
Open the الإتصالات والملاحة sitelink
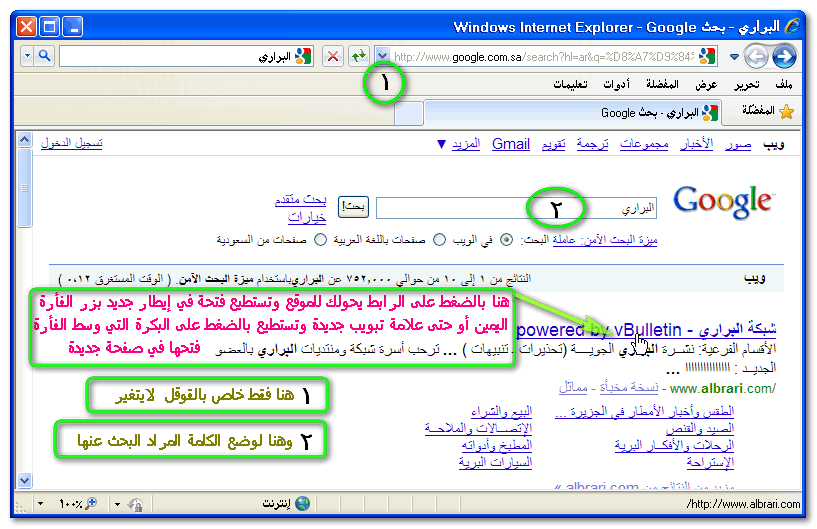coord(478,428)
